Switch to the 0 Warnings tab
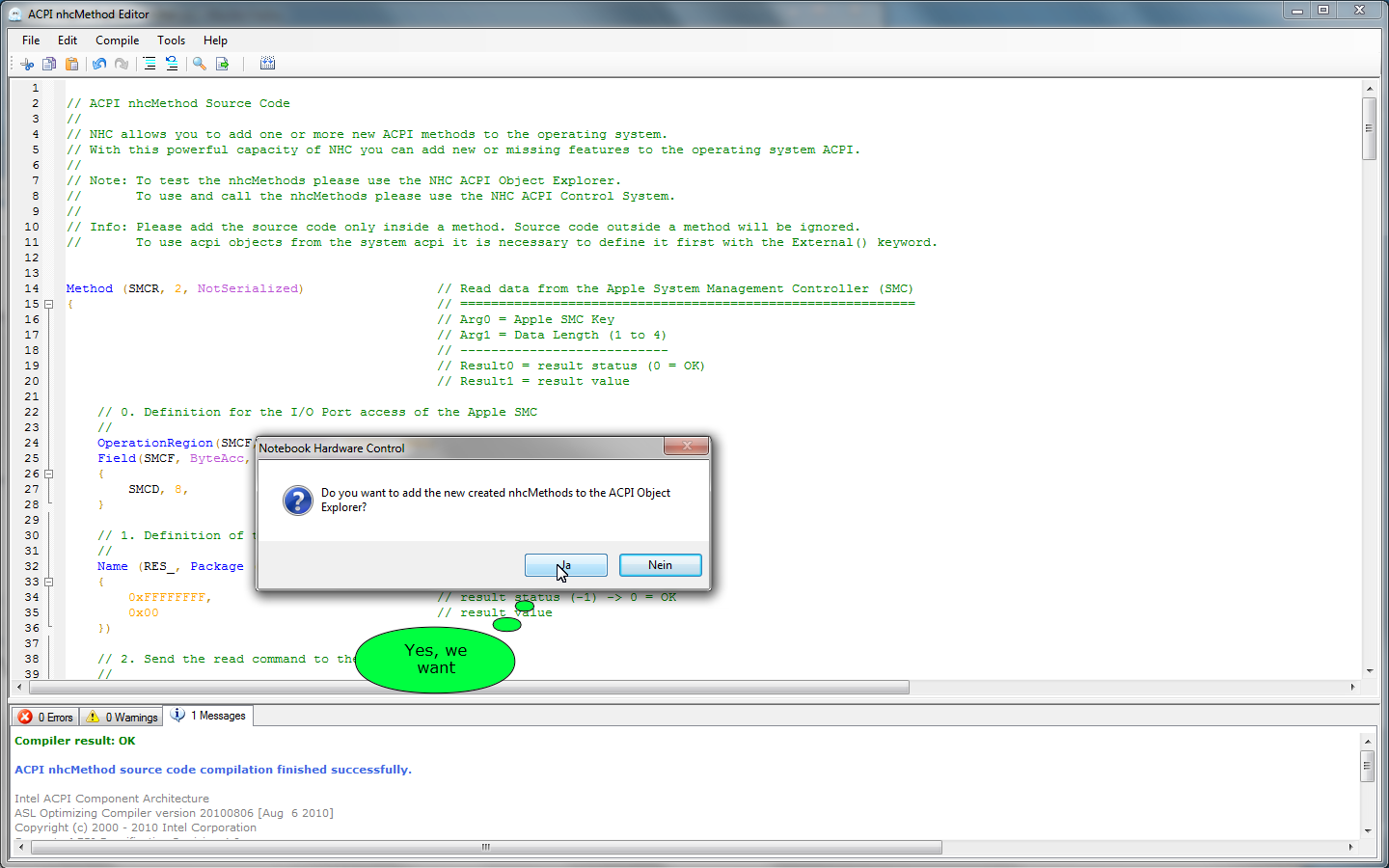Viewport: 1389px width, 868px height. (x=122, y=717)
